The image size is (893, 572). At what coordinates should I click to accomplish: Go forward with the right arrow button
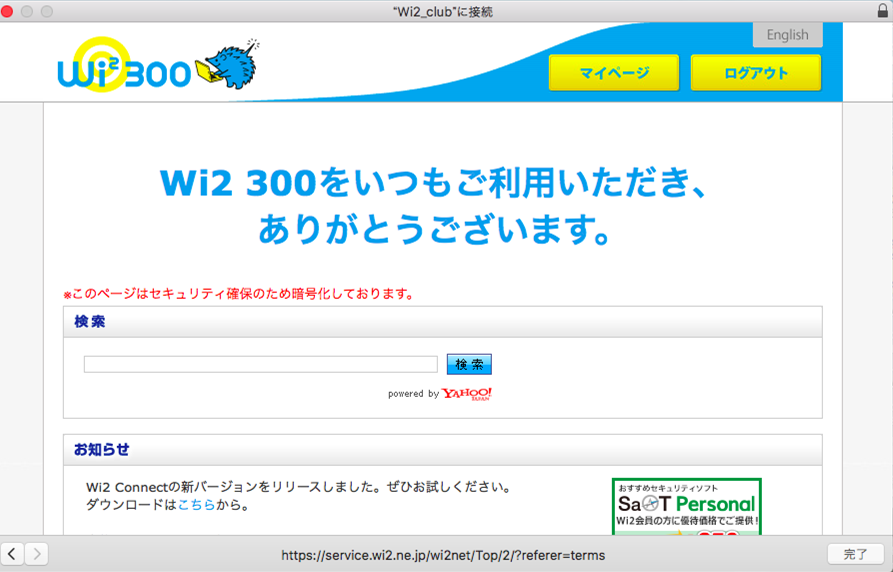point(37,554)
